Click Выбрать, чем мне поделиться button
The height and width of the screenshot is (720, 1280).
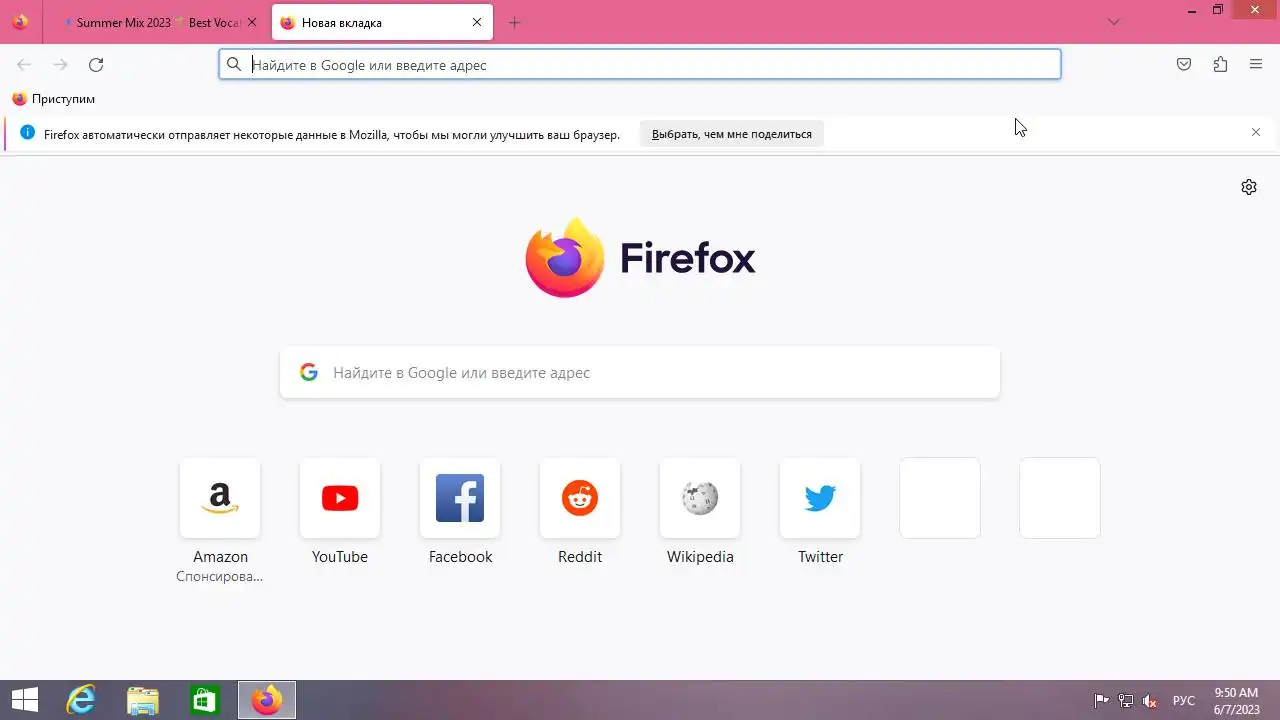tap(732, 134)
